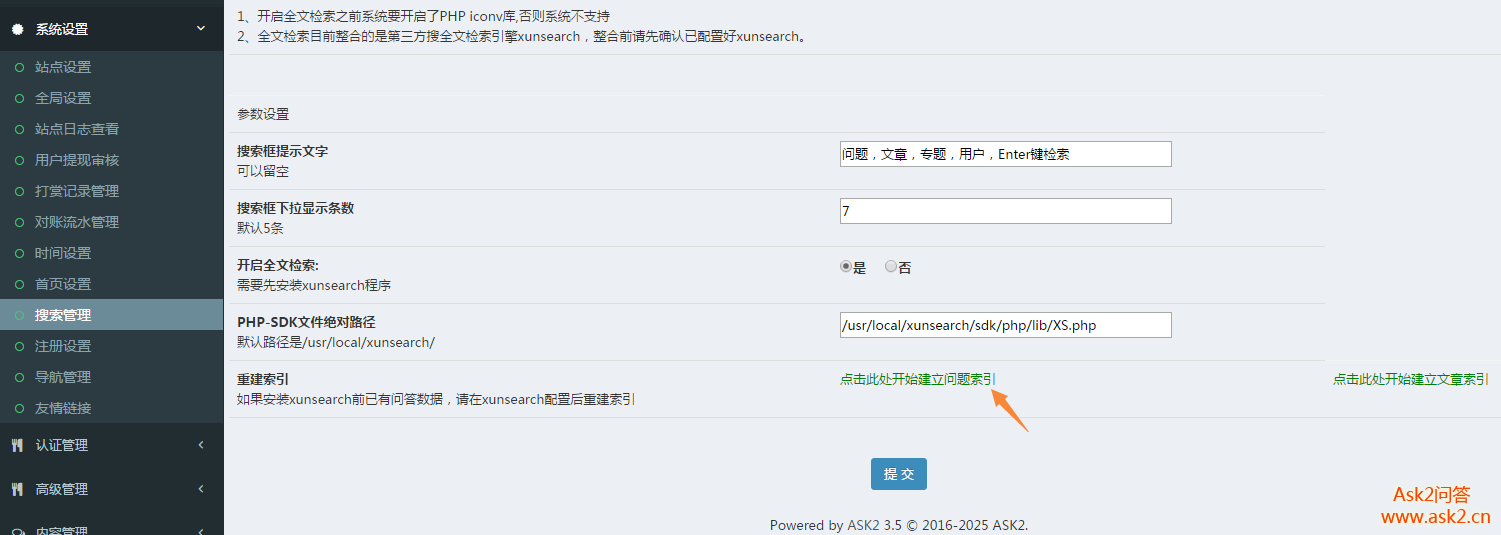1501x535 pixels.
Task: Click the 重建索引 label
Action: pos(263,380)
